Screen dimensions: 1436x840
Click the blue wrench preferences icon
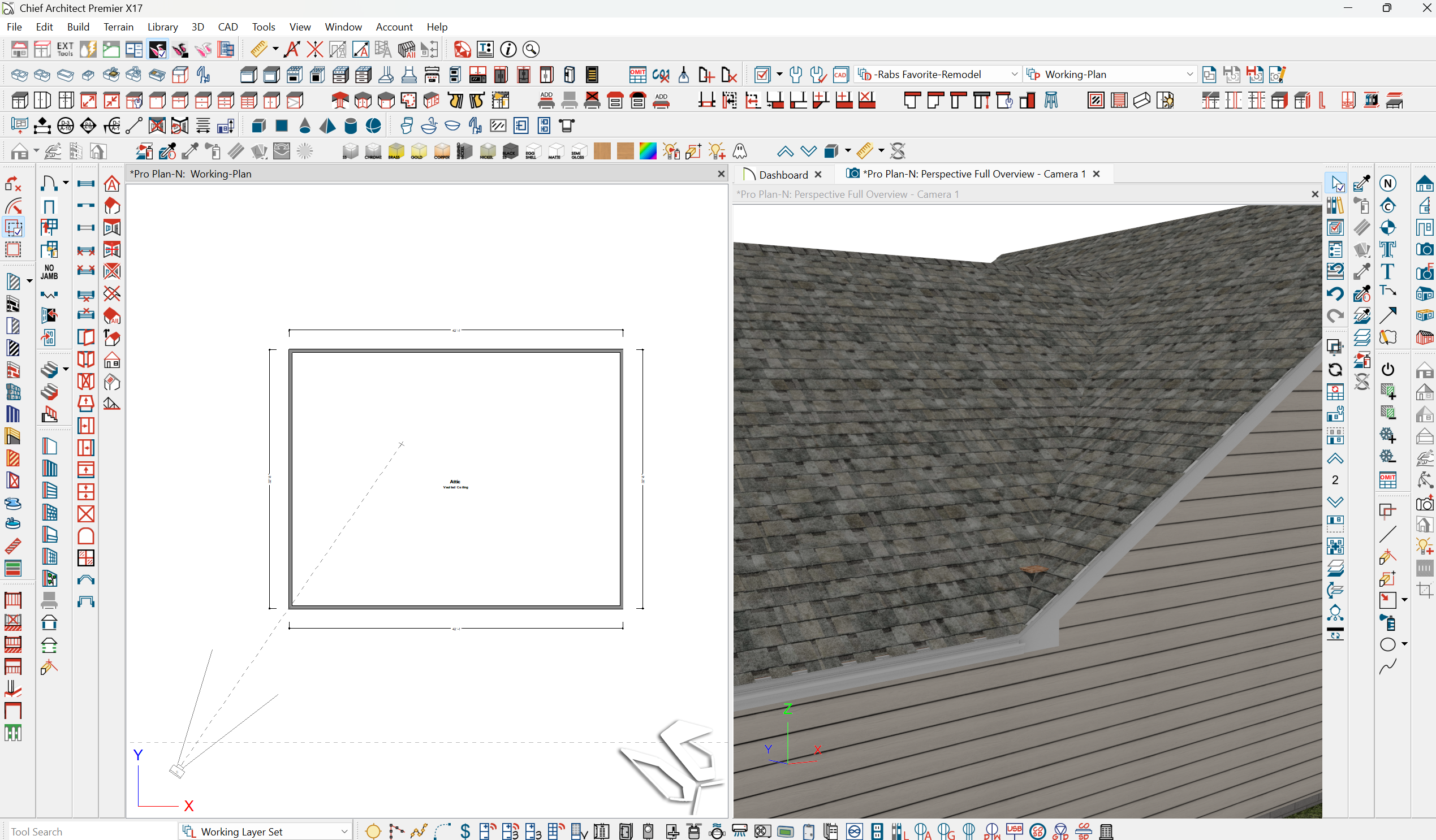[x=796, y=75]
